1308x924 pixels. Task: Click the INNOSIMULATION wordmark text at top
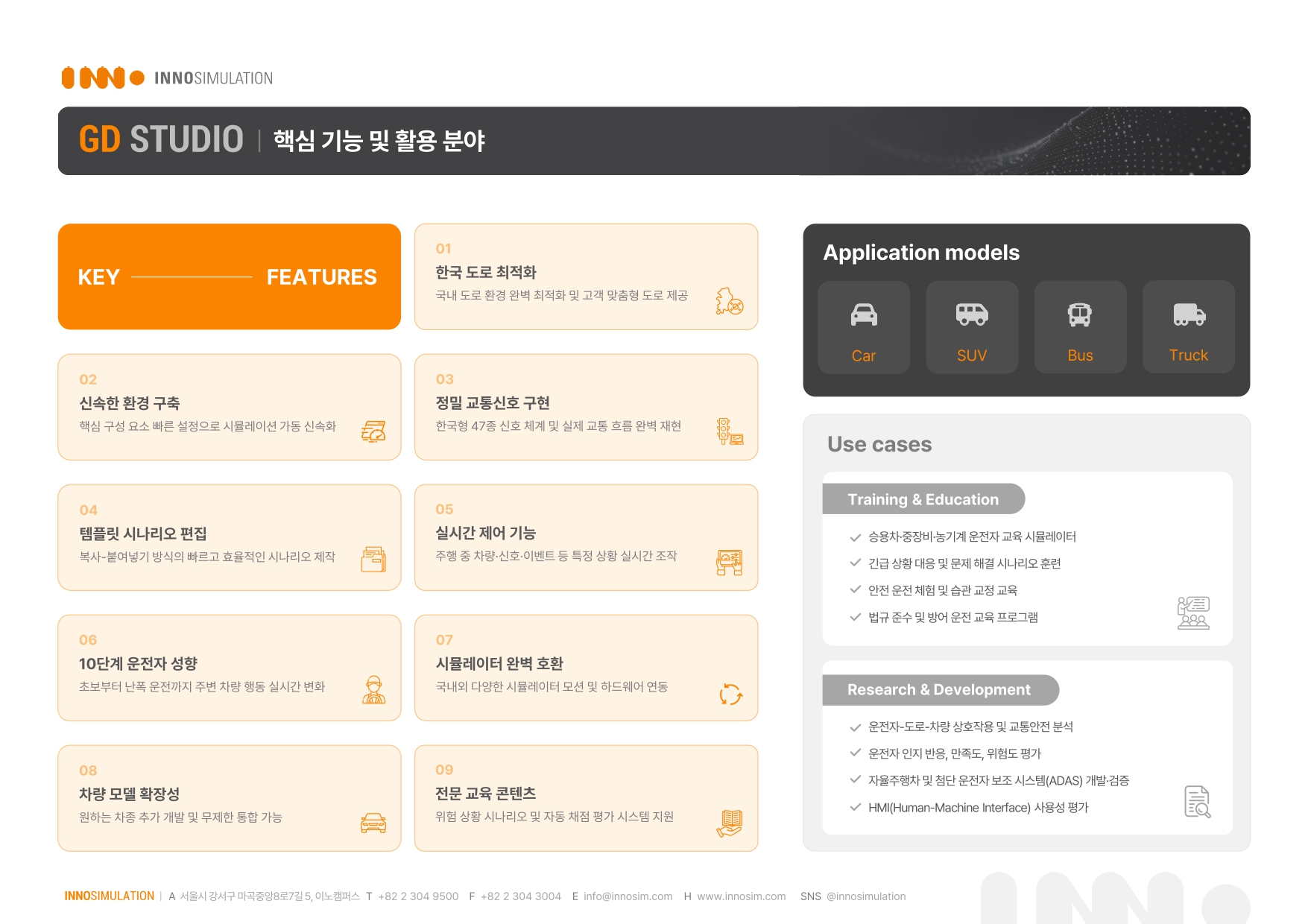click(x=214, y=78)
